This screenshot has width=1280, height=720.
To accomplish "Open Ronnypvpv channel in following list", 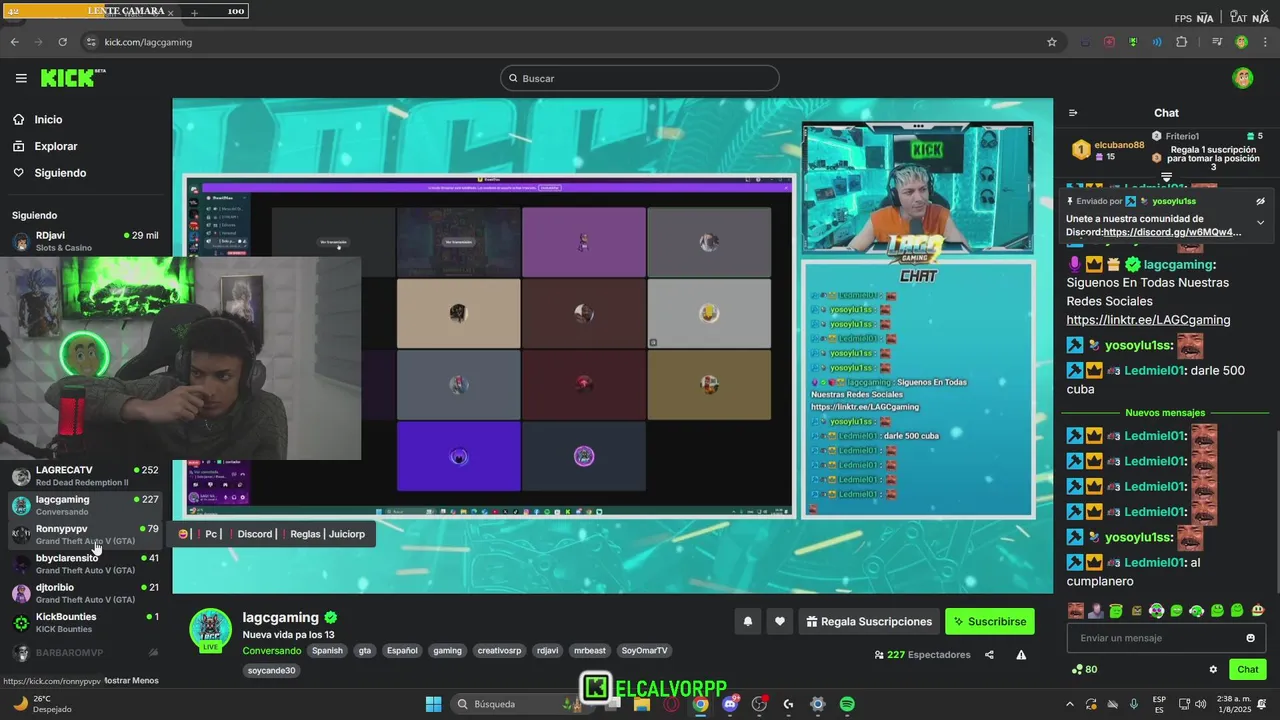I will [85, 534].
